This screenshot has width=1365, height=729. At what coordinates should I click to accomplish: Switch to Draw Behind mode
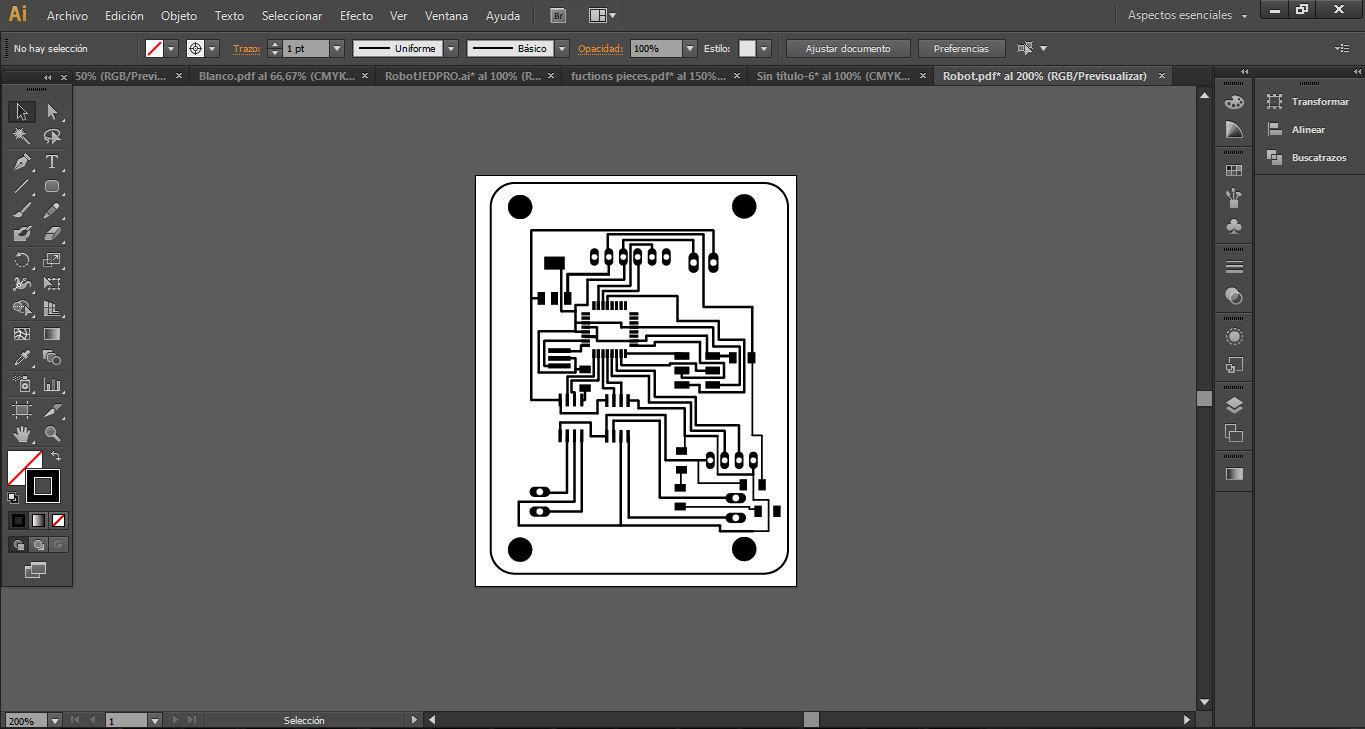[x=39, y=545]
